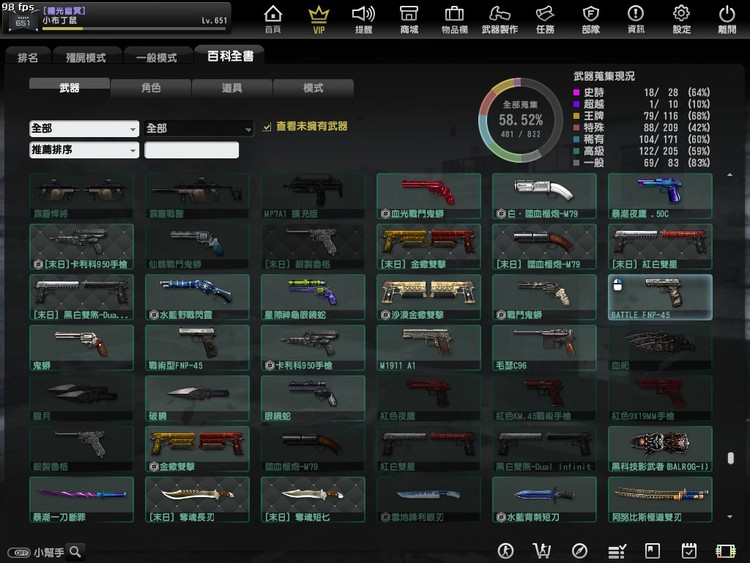
Task: Select the [末日] 奪魂長刃 blade card
Action: coord(197,499)
